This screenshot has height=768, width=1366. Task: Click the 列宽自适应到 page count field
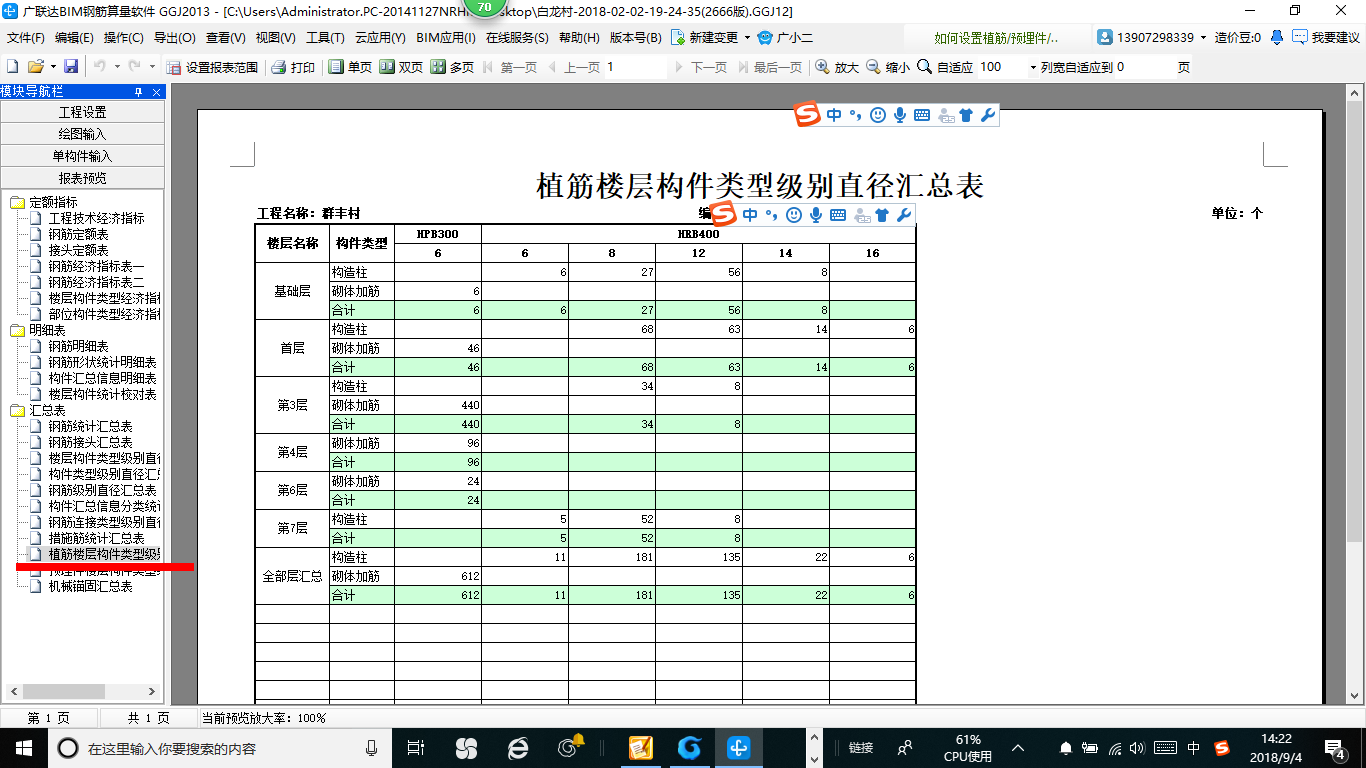pos(1145,67)
